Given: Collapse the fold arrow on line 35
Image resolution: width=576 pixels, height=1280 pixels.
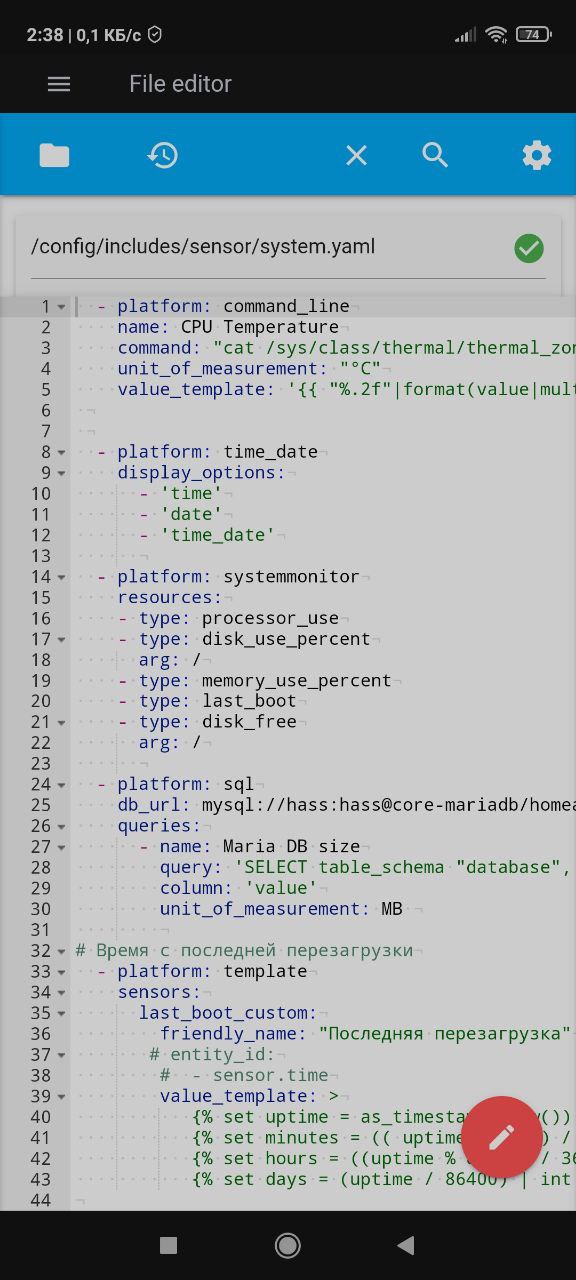Looking at the screenshot, I should tap(61, 1013).
